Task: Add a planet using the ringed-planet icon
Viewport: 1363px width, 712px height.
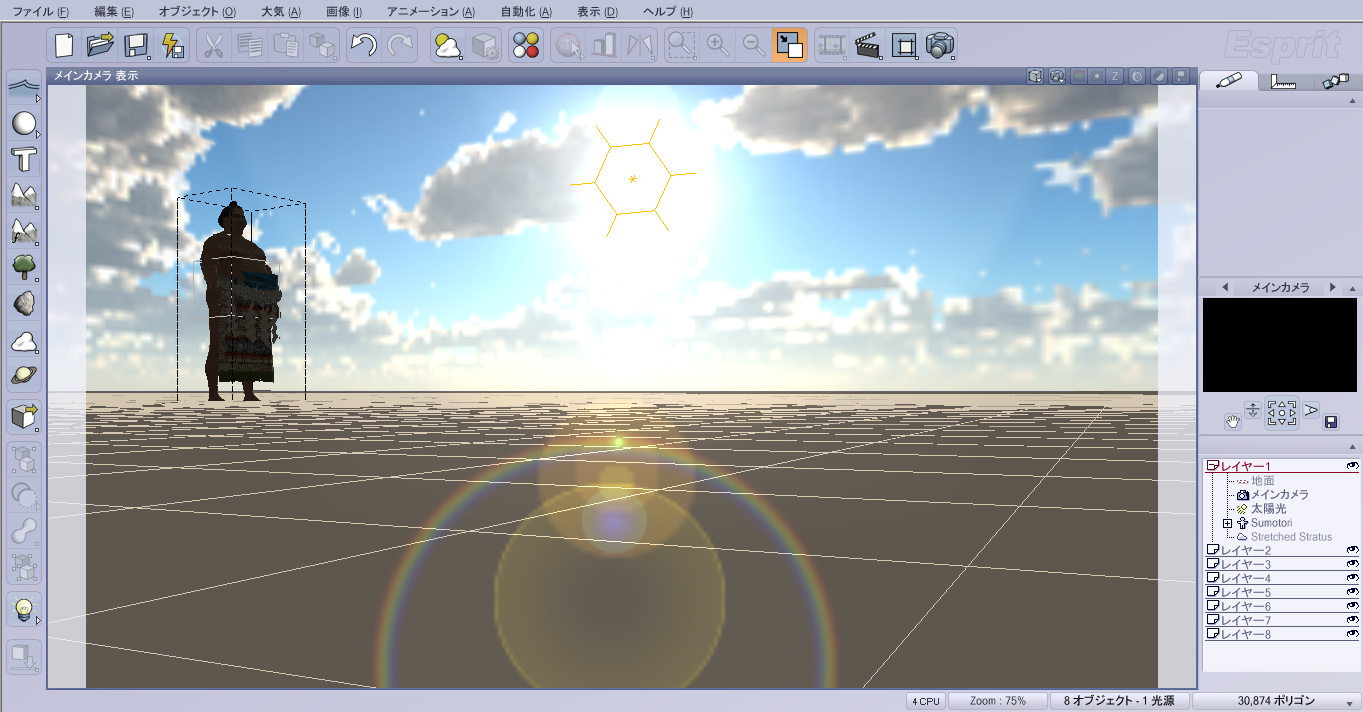Action: pos(23,374)
